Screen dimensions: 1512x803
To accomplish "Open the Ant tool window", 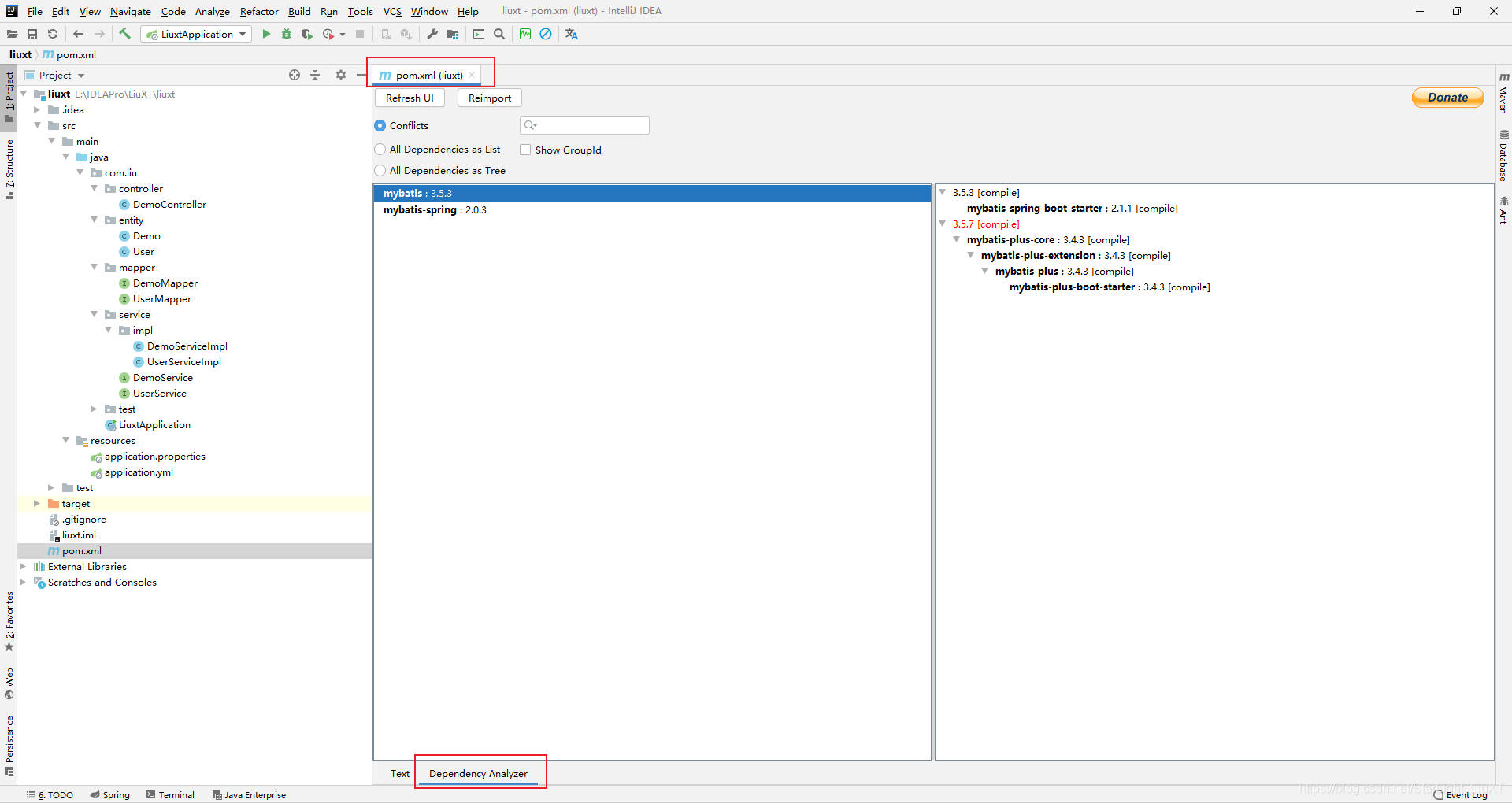I will point(1503,211).
